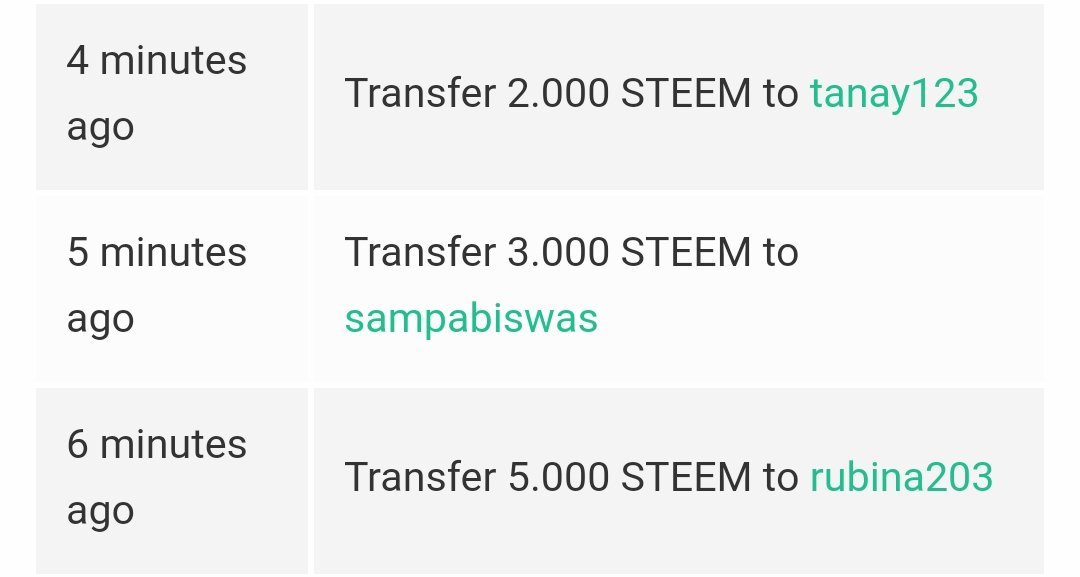Click the word Transfer in the 3.000 STEEM row

[420, 252]
